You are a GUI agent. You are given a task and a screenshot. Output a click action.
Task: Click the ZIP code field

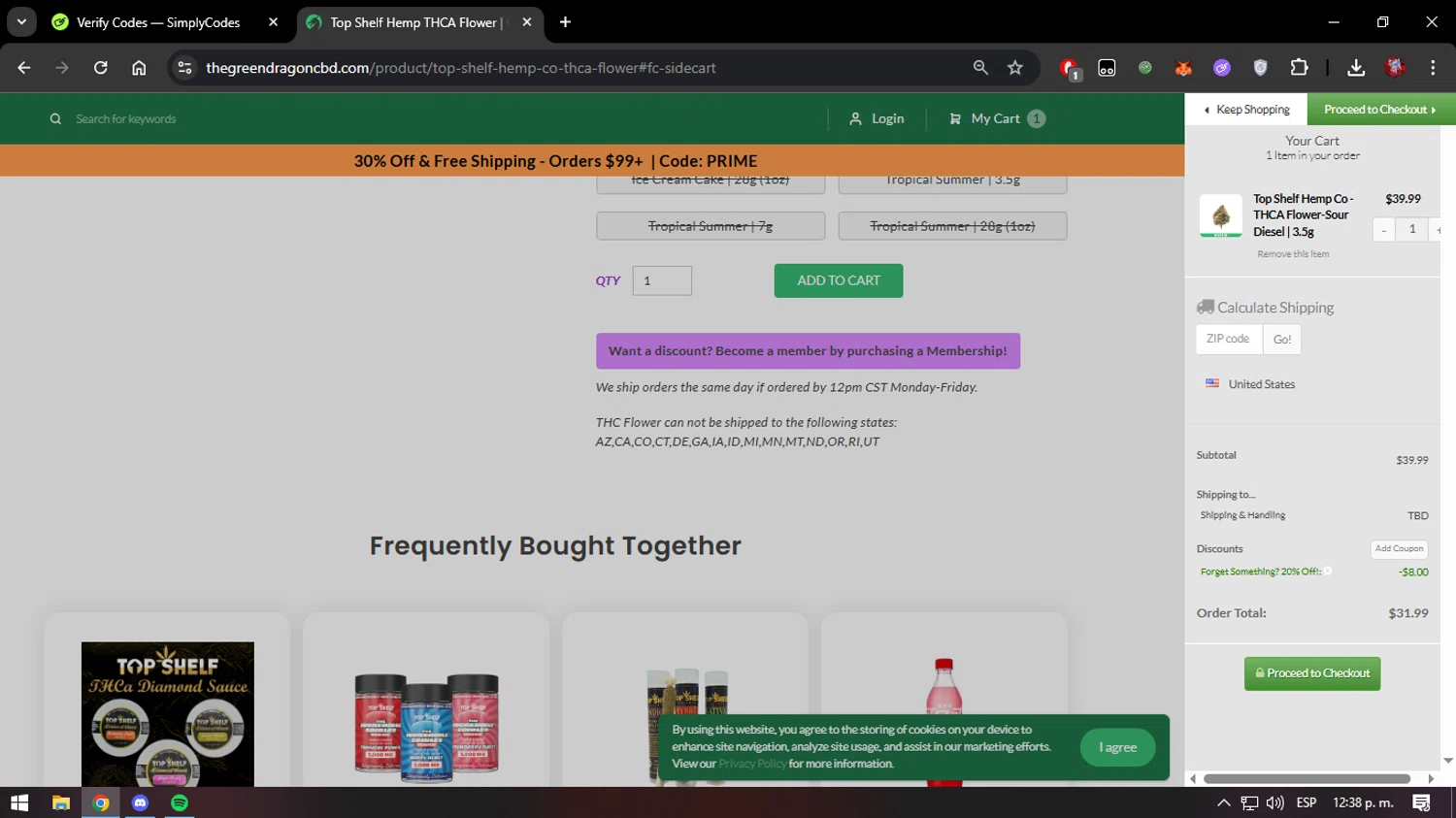point(1229,340)
